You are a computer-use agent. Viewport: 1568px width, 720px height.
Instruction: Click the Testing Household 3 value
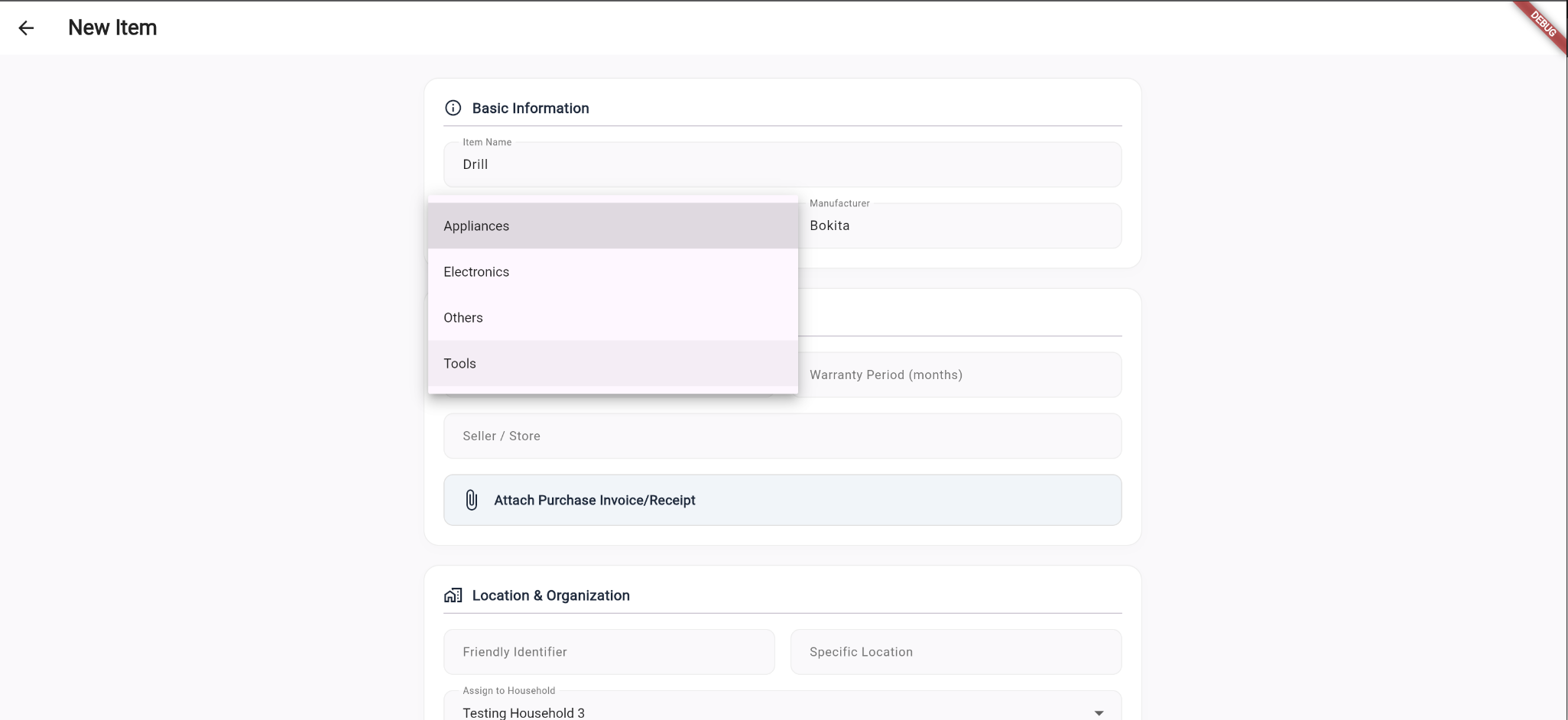(524, 712)
